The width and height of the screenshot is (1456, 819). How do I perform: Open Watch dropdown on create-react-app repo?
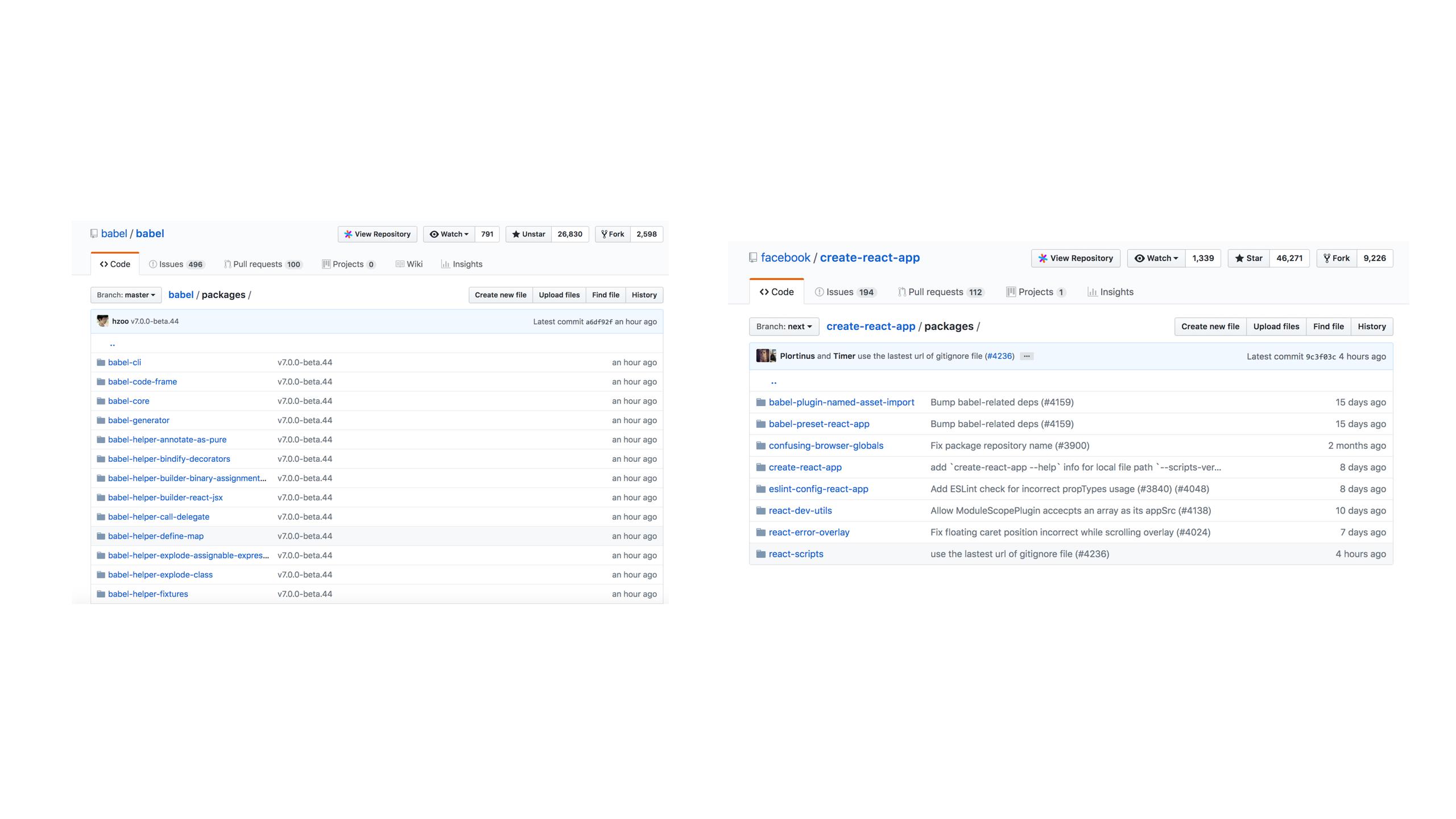1156,258
